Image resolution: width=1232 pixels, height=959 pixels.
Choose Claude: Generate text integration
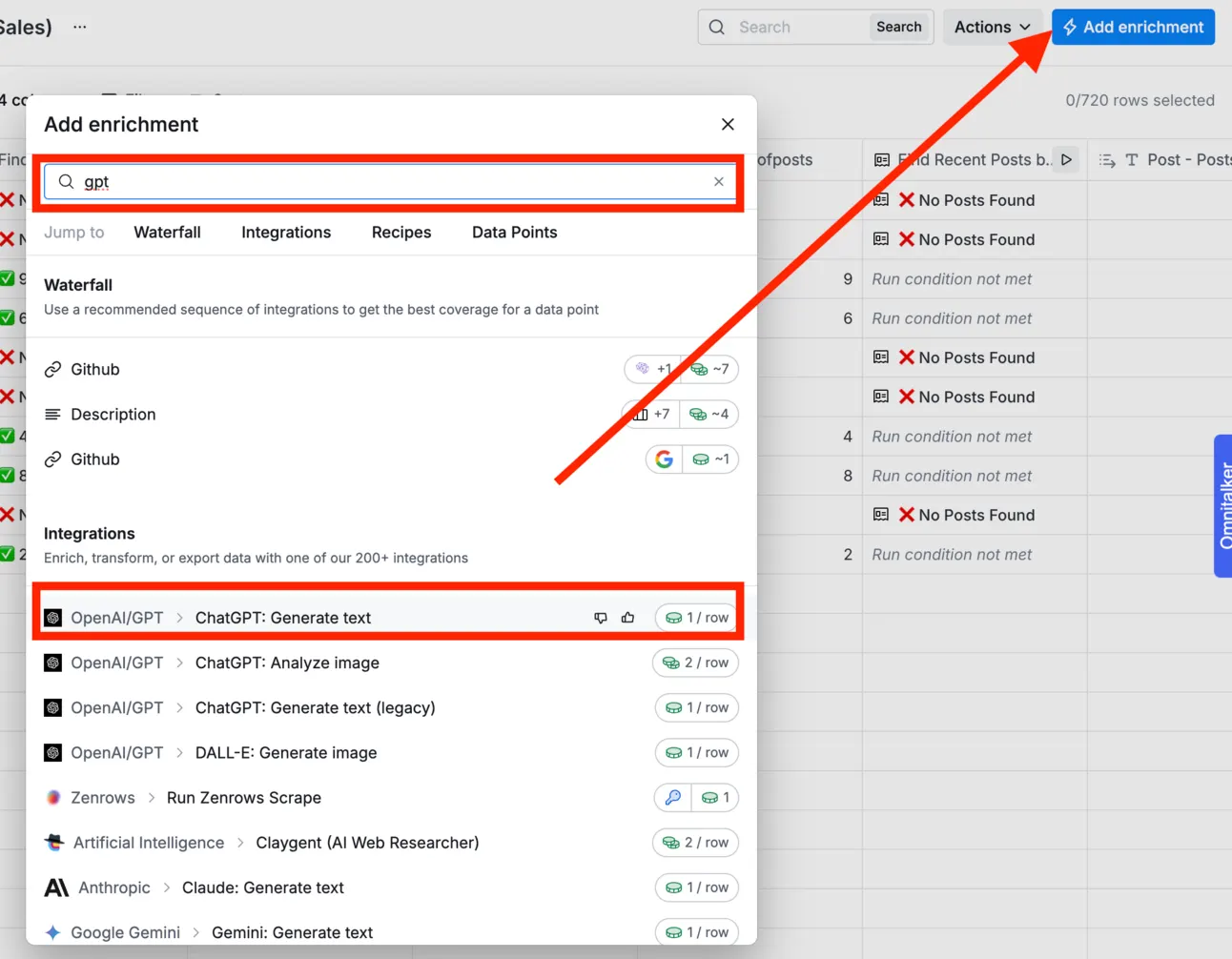pyautogui.click(x=391, y=887)
